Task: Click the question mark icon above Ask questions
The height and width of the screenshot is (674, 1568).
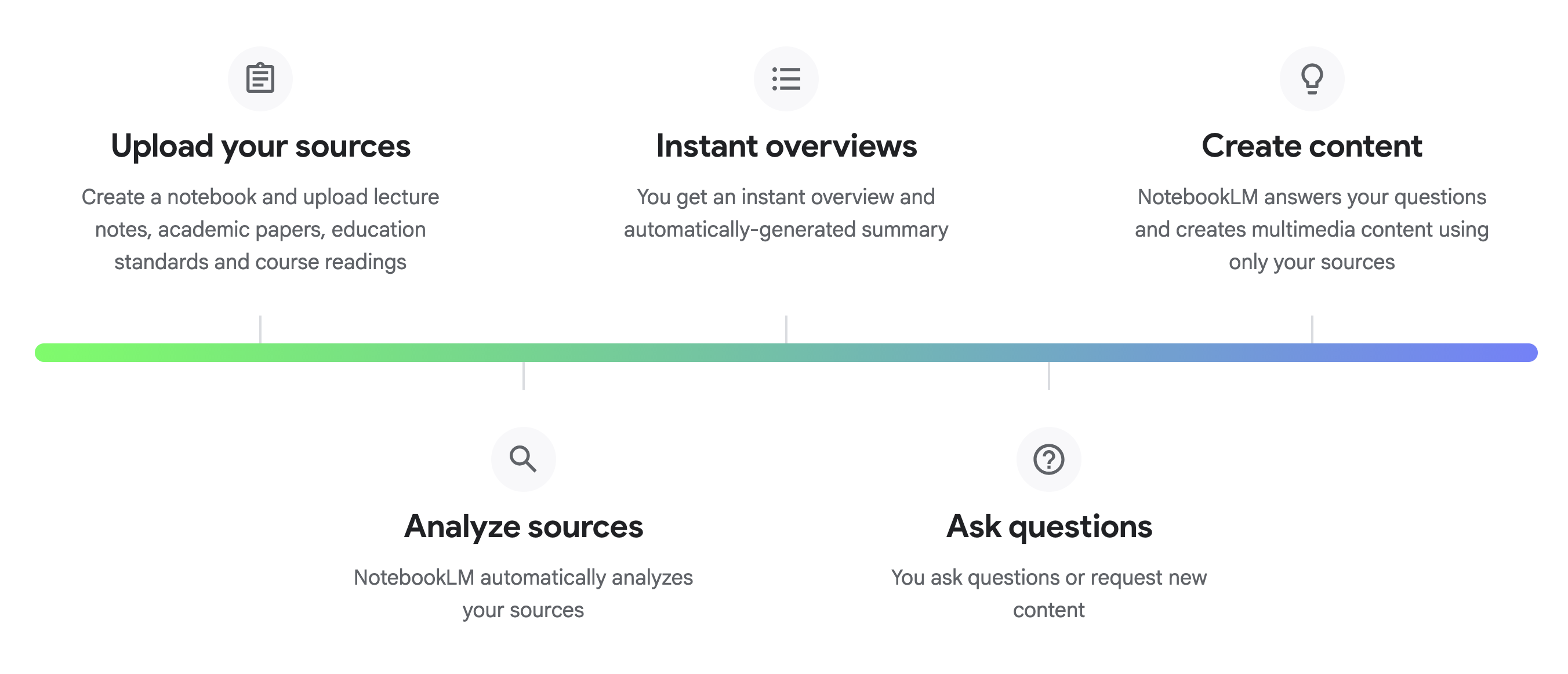Action: click(1048, 459)
